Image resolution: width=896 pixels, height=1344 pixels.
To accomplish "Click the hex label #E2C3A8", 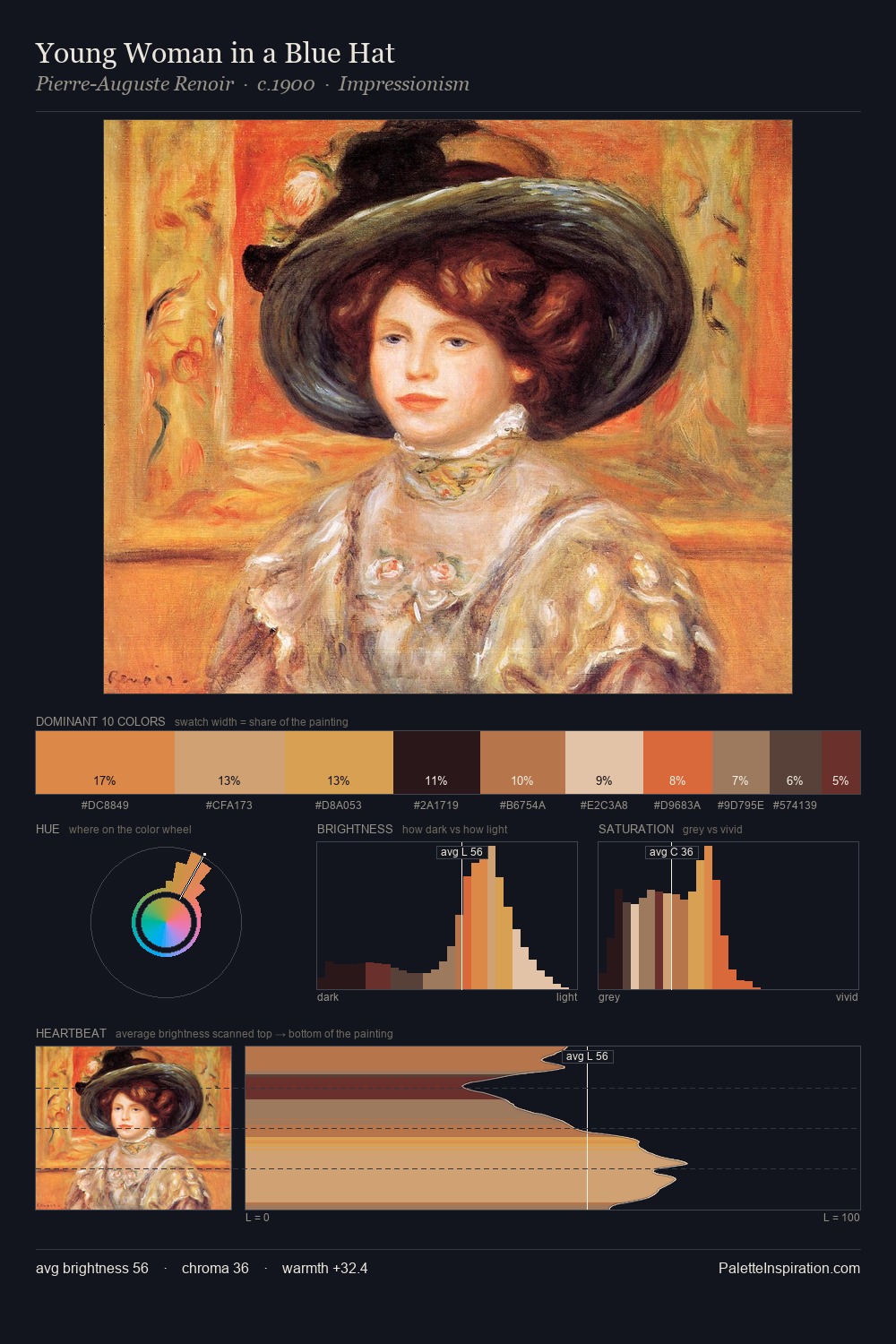I will click(x=604, y=806).
